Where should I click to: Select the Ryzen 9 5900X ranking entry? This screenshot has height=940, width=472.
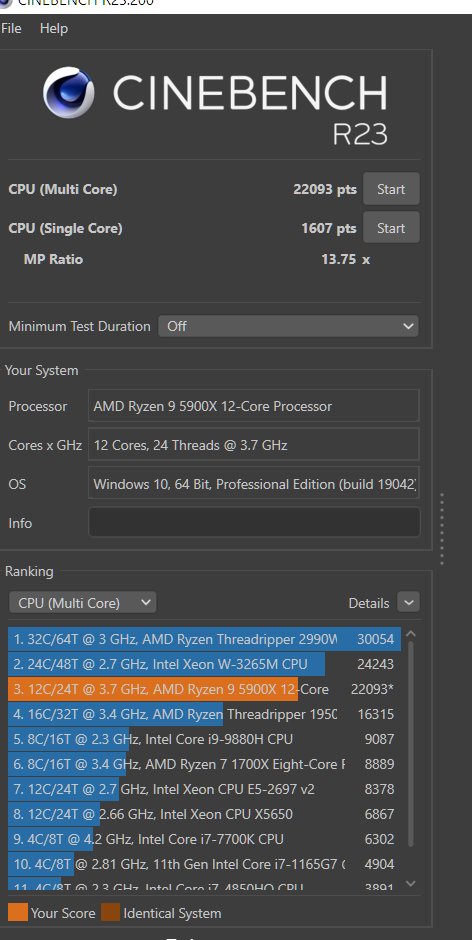pos(205,689)
